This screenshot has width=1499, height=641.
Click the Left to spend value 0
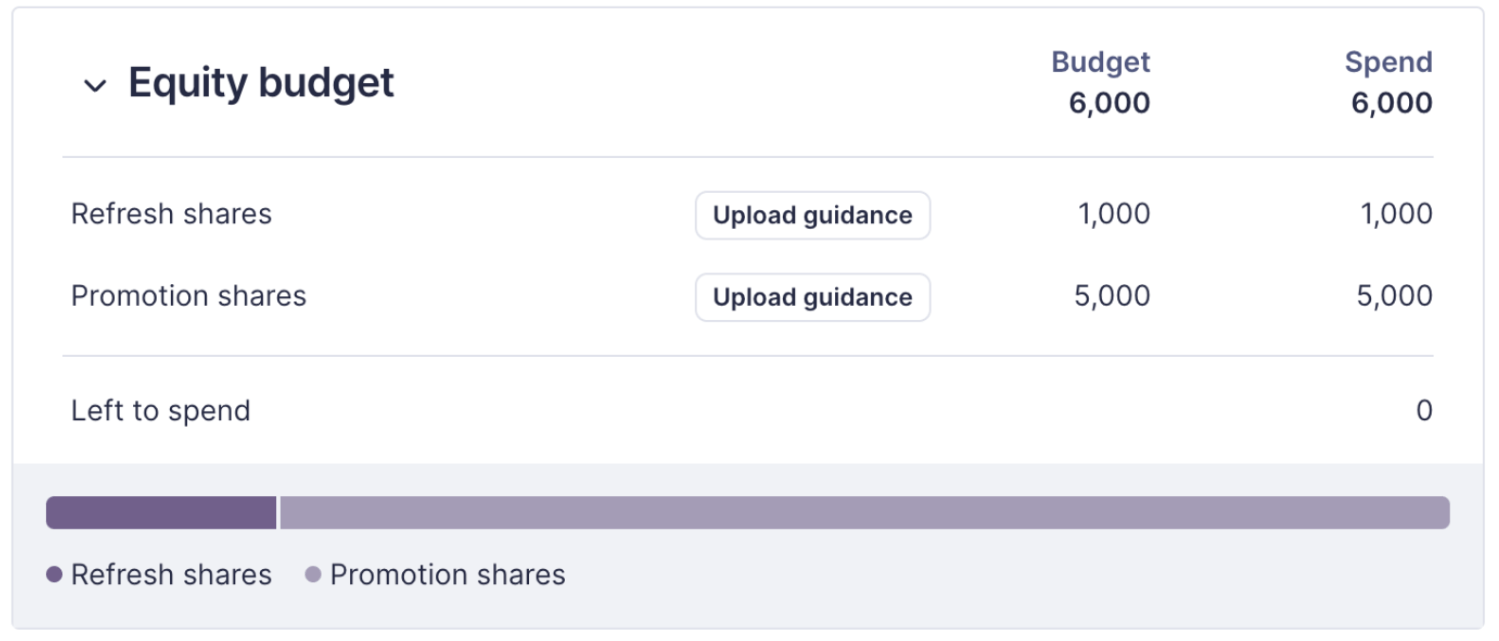(1424, 411)
